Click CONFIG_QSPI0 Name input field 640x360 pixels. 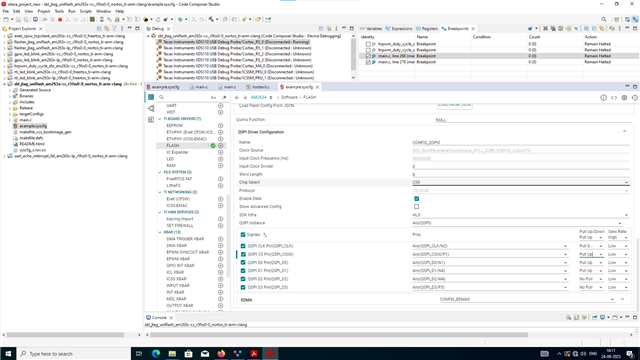521,142
